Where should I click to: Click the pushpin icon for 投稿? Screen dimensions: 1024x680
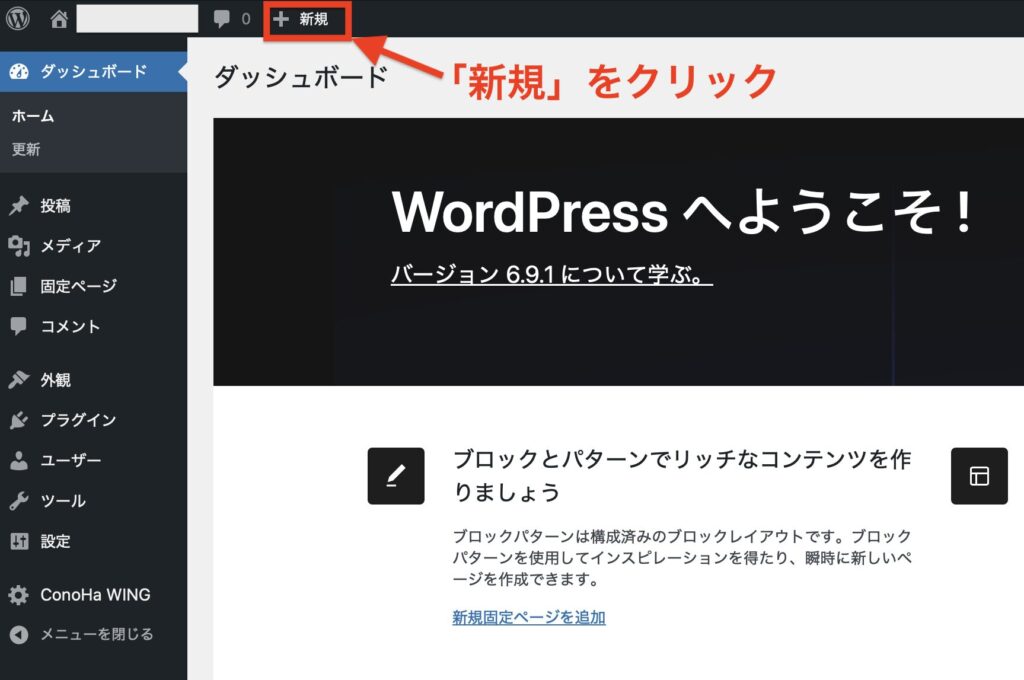point(18,206)
